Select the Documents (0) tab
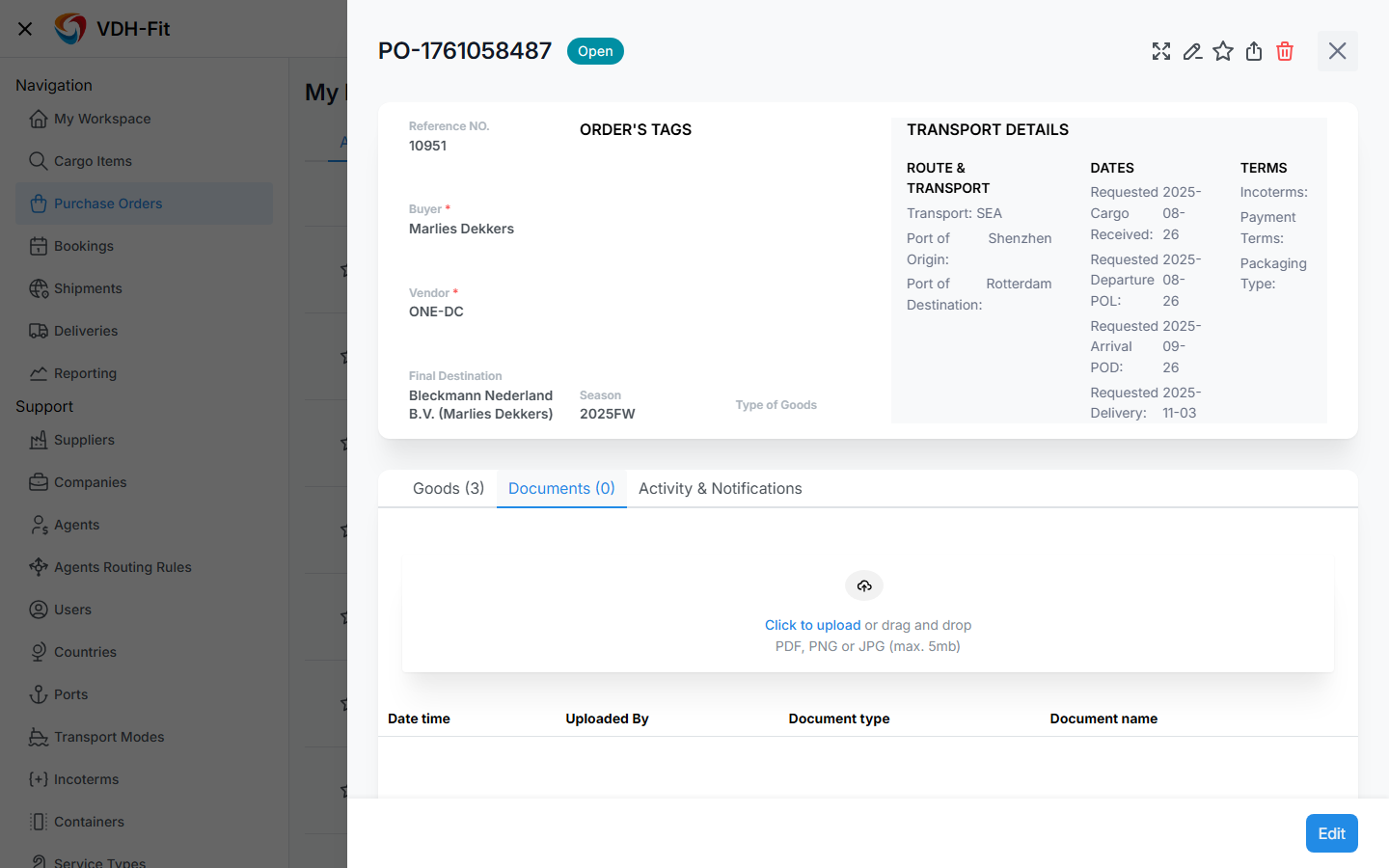 pos(561,488)
